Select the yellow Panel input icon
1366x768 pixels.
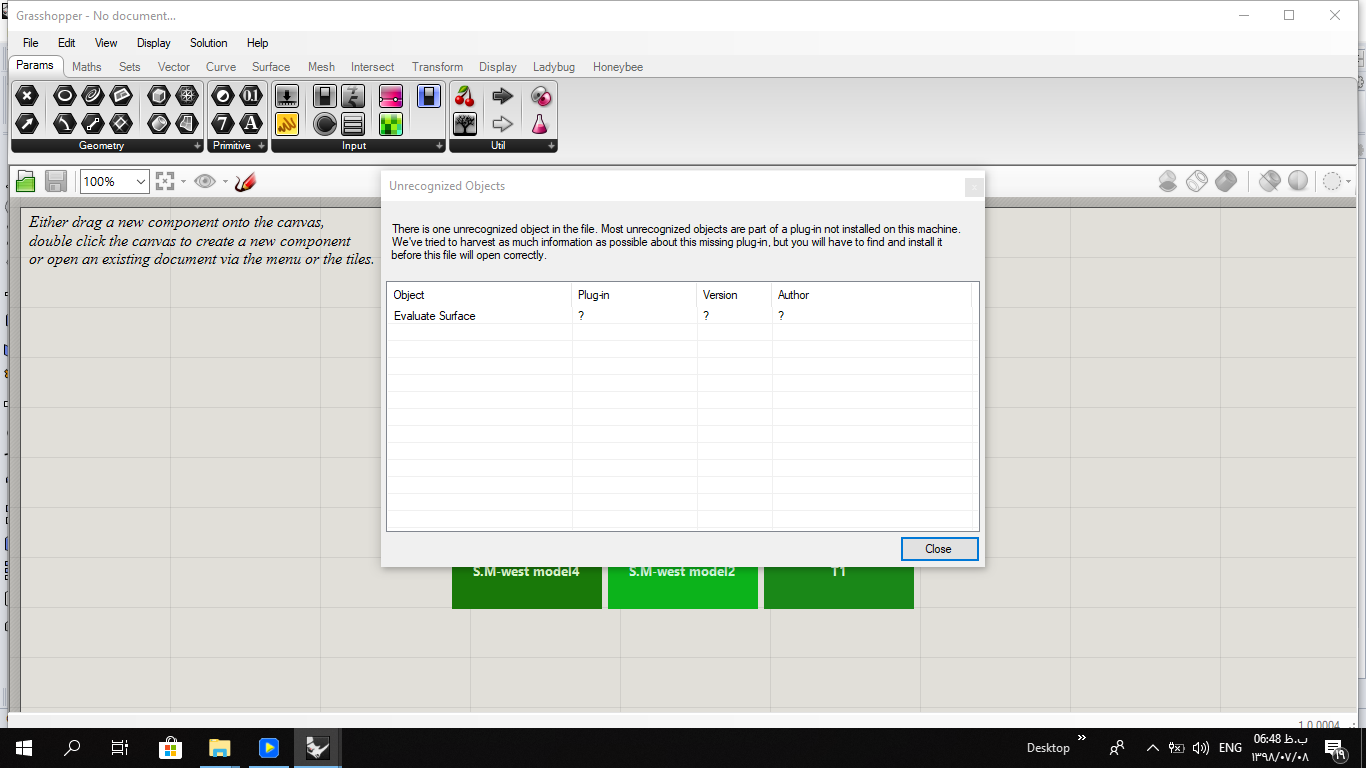click(x=287, y=123)
